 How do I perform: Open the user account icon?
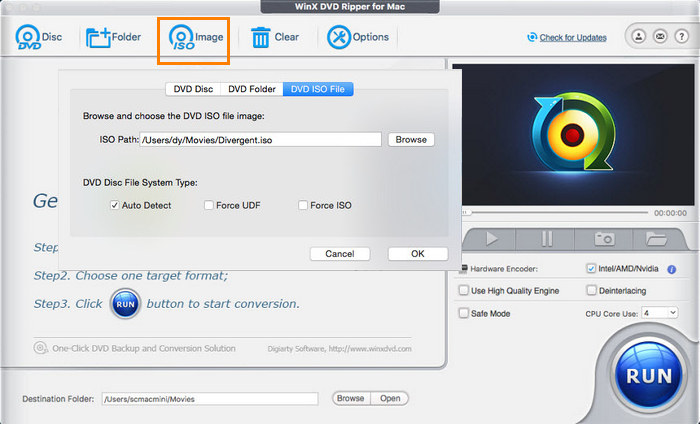639,36
